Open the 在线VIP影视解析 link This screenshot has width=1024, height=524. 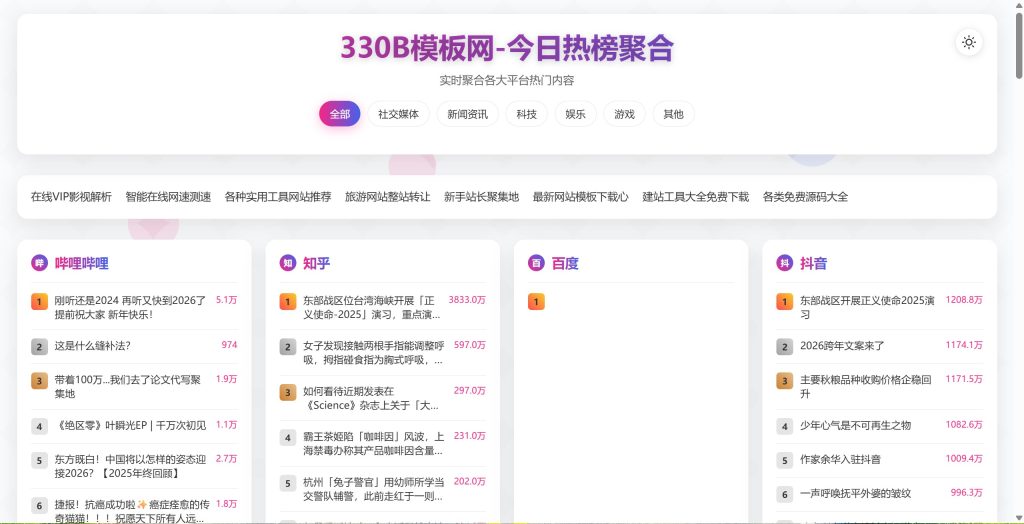71,197
